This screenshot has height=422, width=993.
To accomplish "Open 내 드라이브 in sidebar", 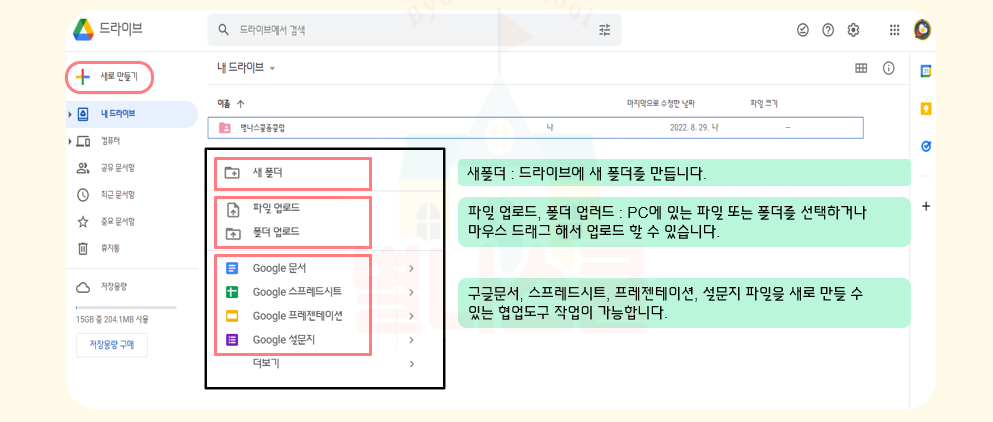I will coord(132,115).
